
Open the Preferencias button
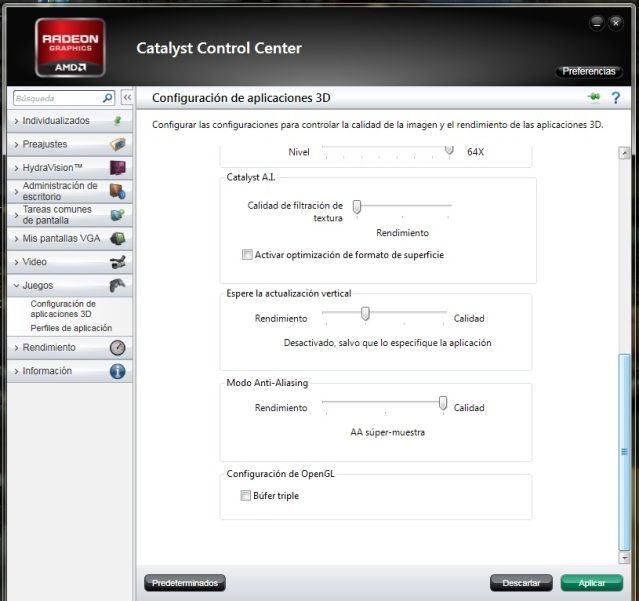coord(589,71)
